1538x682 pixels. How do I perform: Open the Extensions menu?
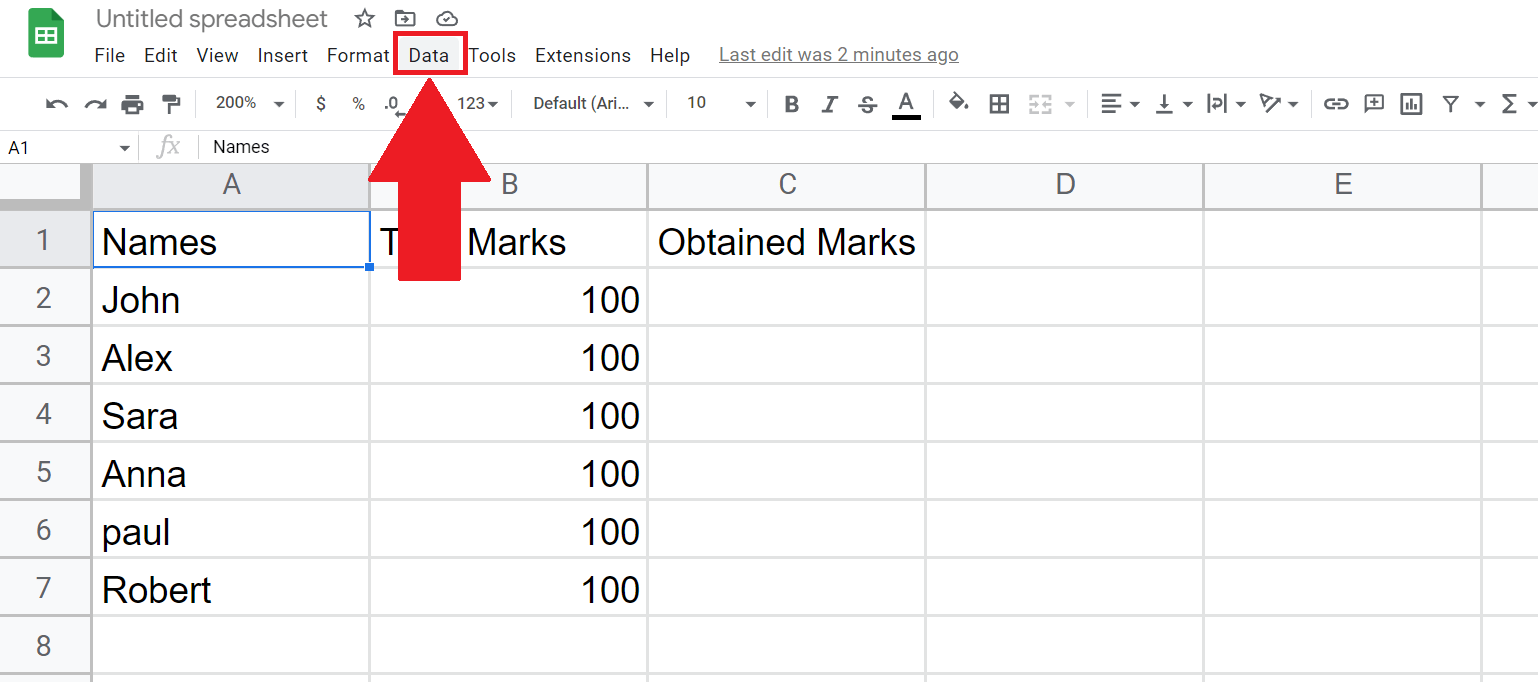[582, 55]
